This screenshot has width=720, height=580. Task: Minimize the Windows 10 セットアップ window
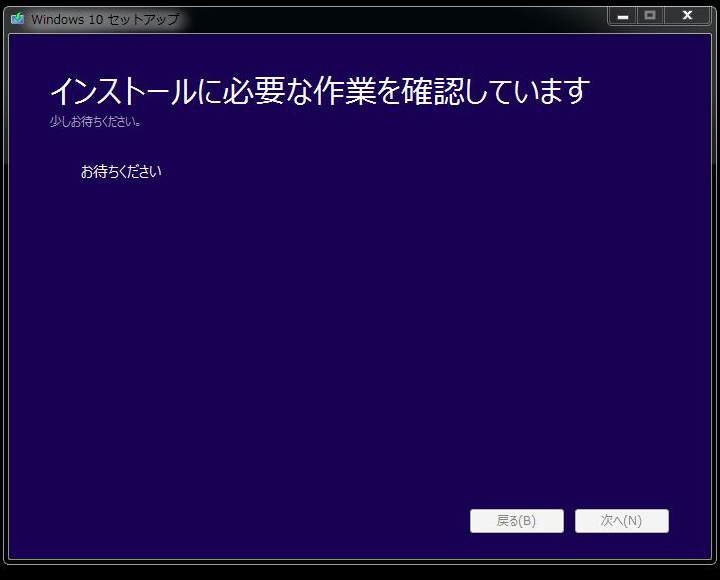[623, 16]
